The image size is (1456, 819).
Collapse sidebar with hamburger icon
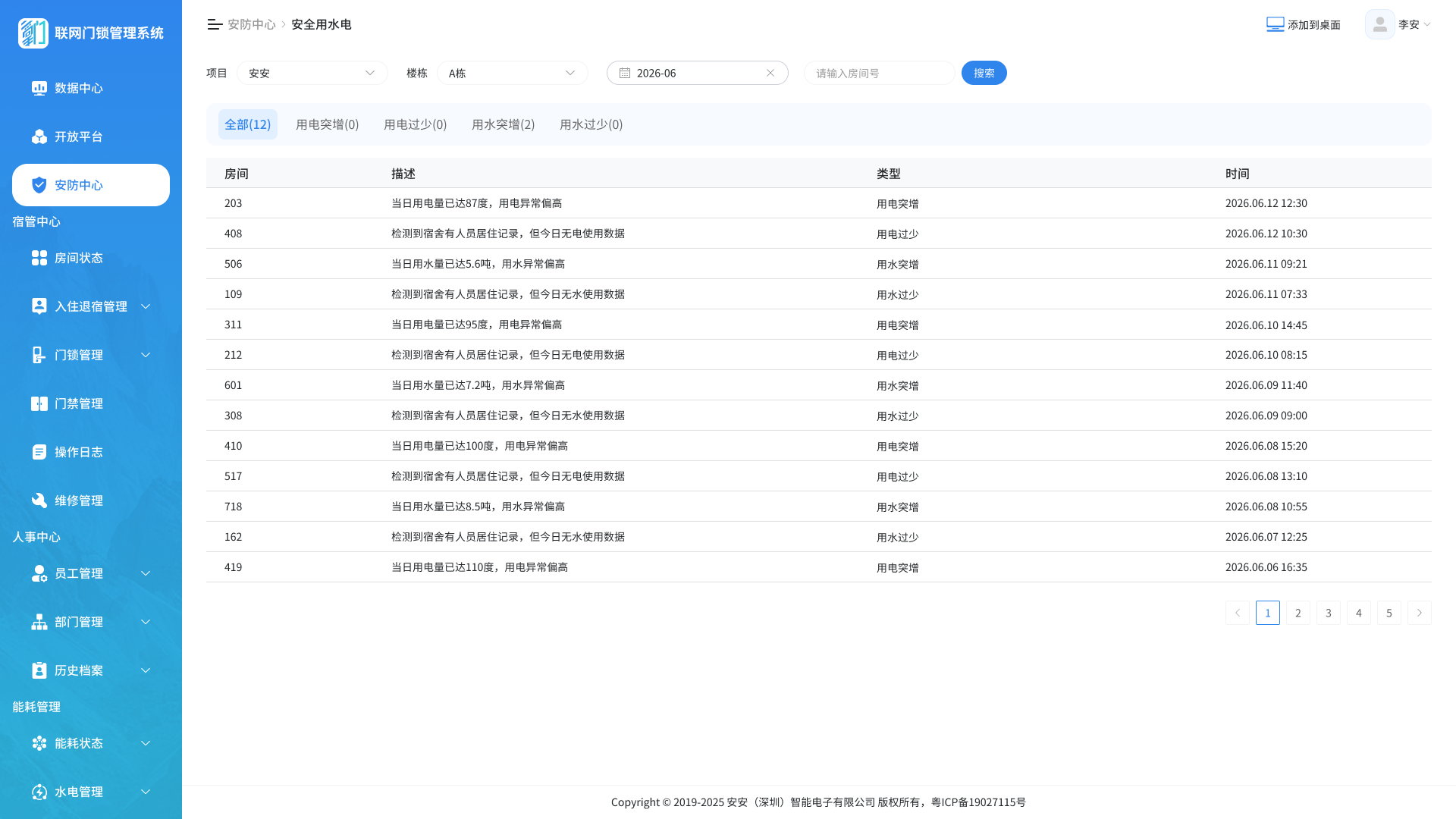point(215,24)
